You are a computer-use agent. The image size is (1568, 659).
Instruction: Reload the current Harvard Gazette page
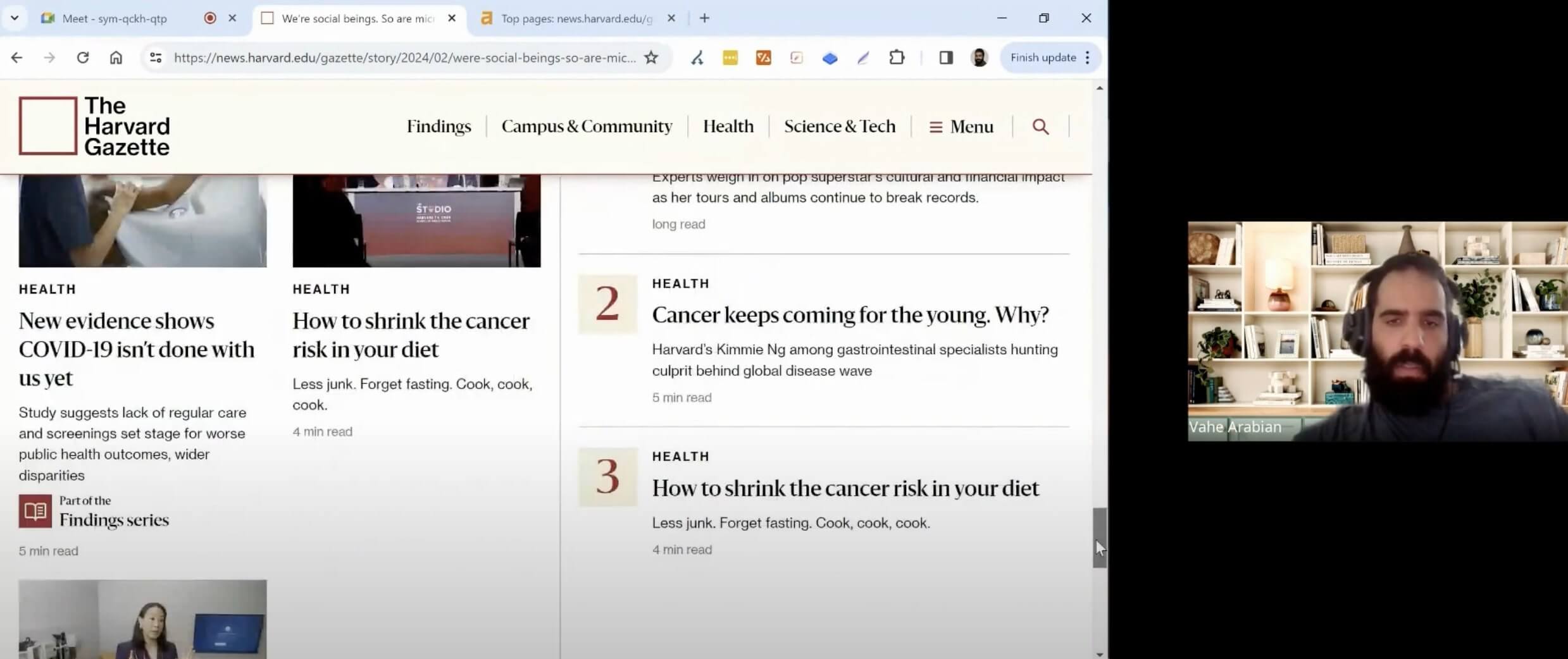click(x=83, y=58)
